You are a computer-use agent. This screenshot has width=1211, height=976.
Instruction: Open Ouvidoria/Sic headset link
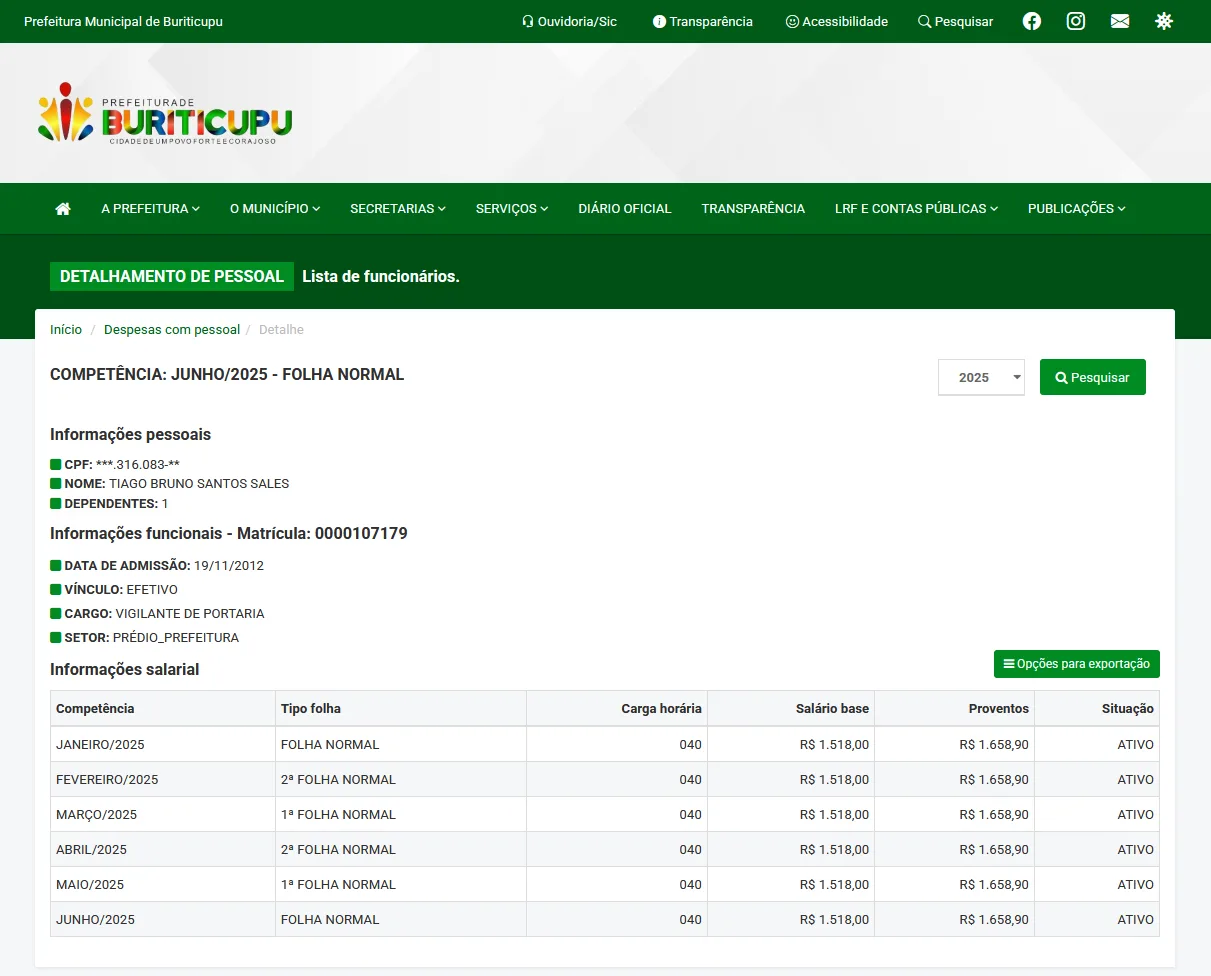pos(569,21)
